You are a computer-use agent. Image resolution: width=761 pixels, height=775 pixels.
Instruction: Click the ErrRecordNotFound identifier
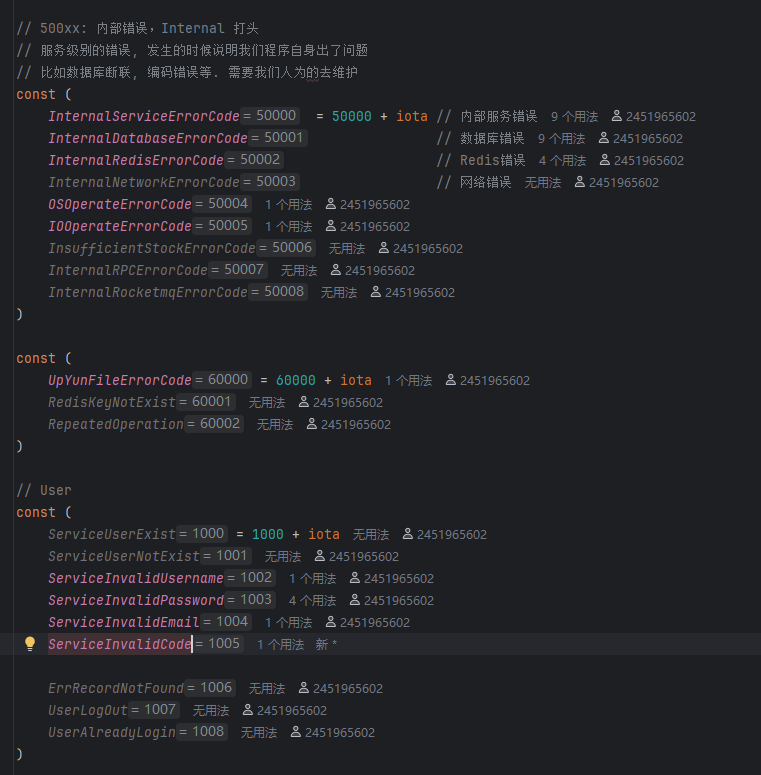click(x=116, y=688)
